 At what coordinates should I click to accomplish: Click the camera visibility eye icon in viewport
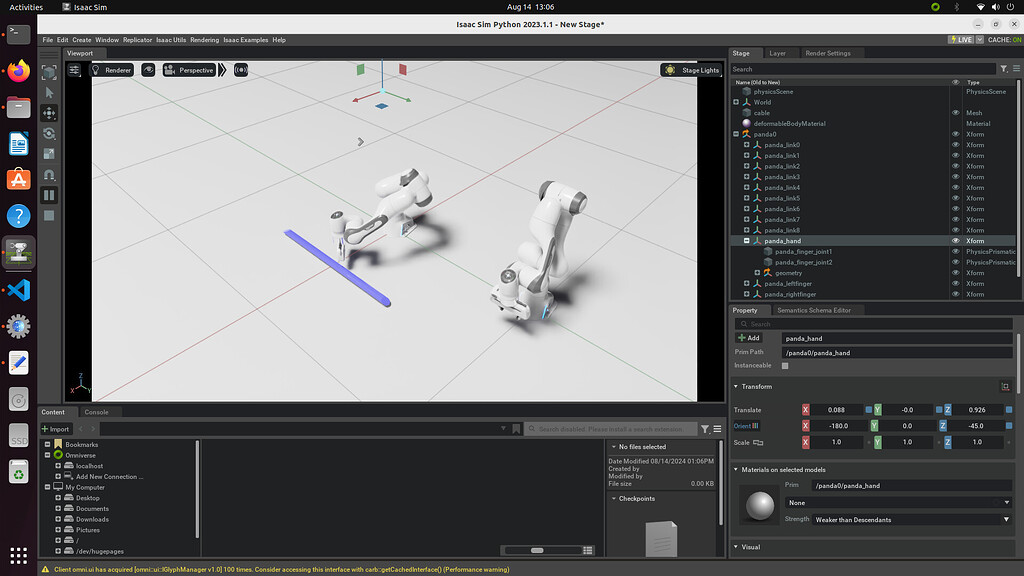click(147, 70)
